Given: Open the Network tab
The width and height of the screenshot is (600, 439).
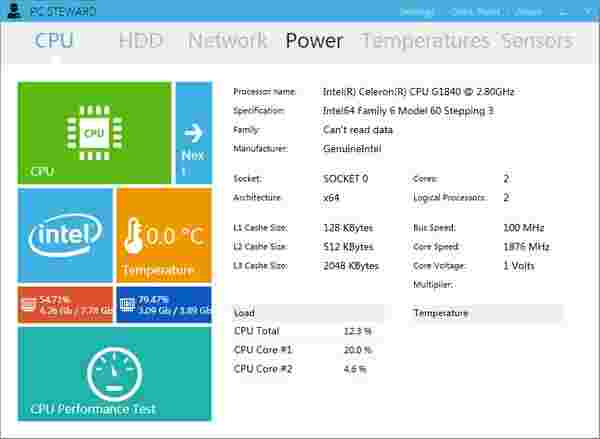Looking at the screenshot, I should tap(228, 40).
